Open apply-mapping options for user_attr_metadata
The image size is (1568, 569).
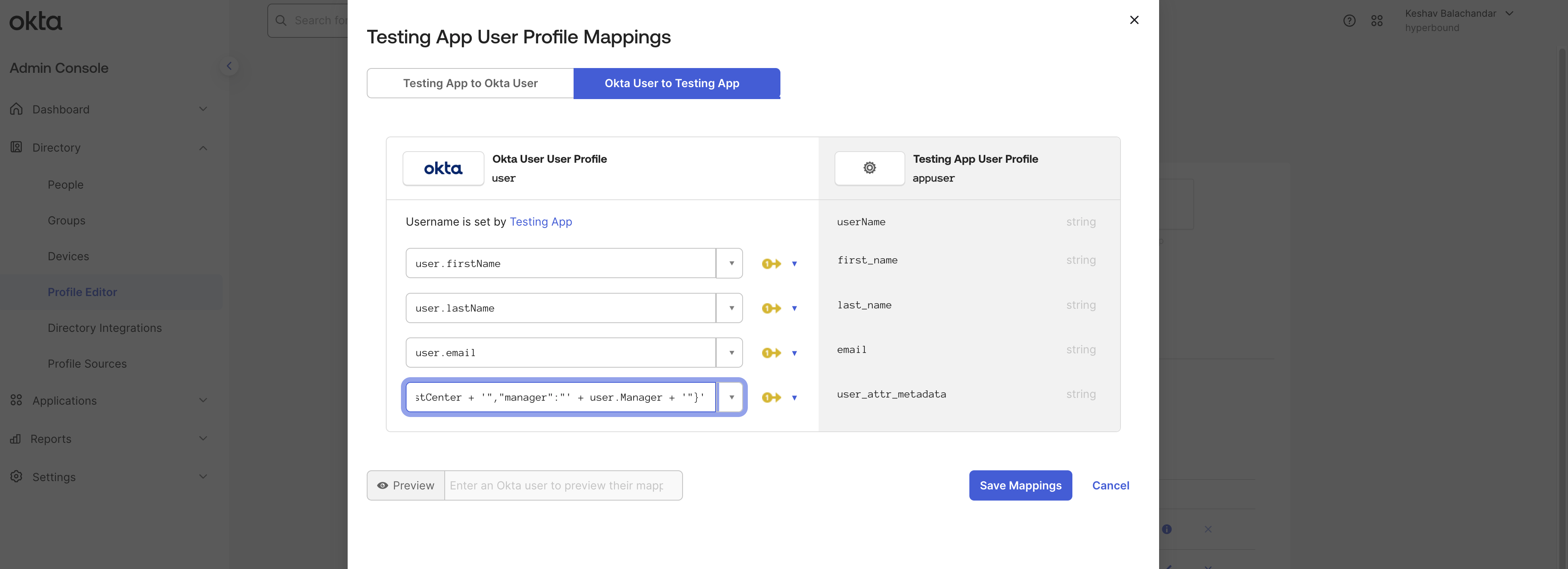click(x=794, y=398)
